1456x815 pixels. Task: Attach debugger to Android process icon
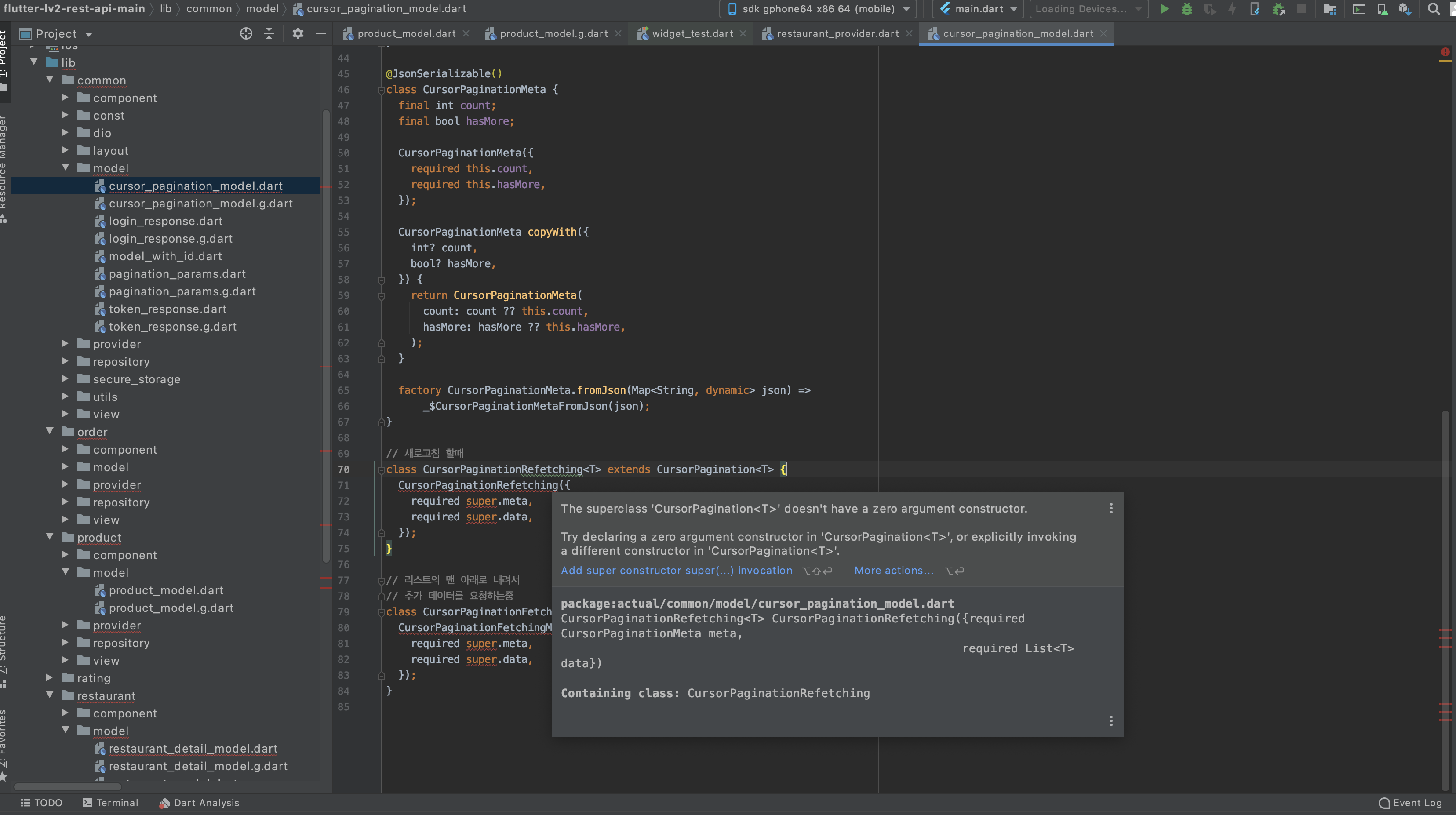1278,8
